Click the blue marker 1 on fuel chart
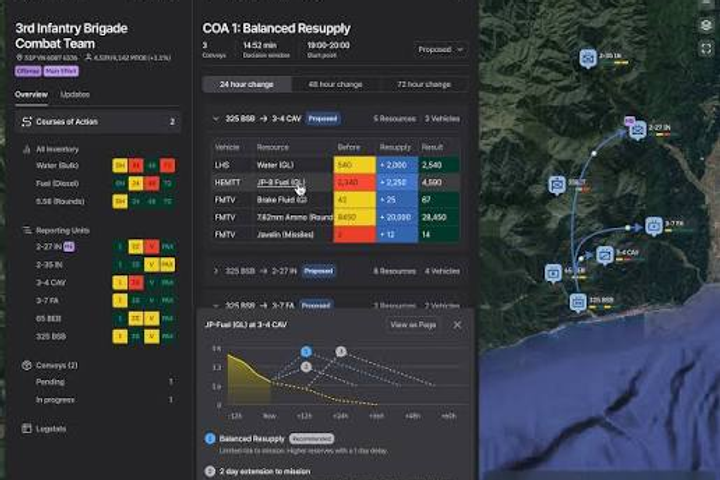 (x=306, y=352)
